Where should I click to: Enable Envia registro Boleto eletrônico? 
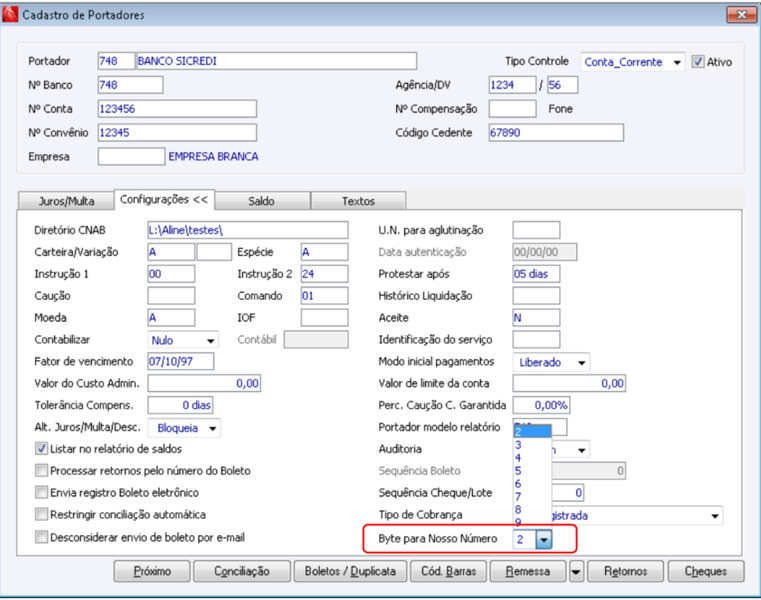(x=42, y=492)
